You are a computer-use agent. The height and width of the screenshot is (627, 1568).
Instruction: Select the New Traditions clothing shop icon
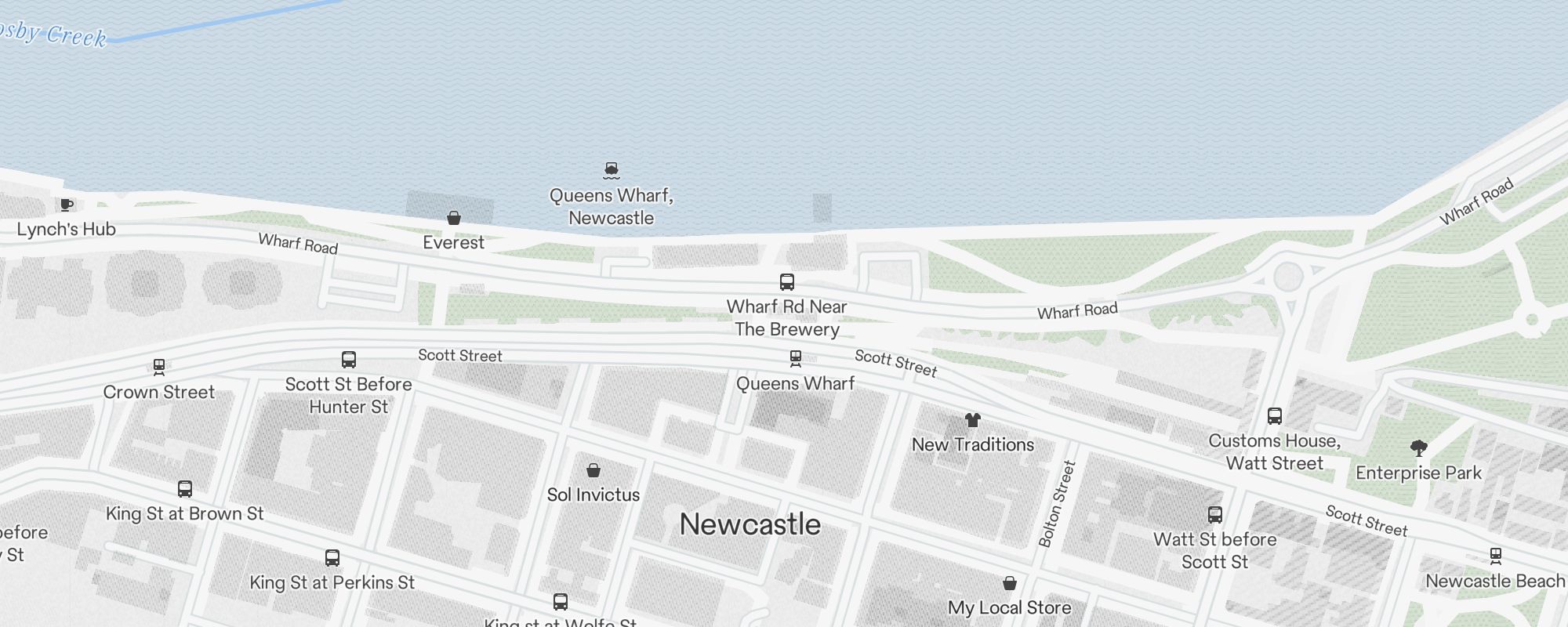point(972,419)
